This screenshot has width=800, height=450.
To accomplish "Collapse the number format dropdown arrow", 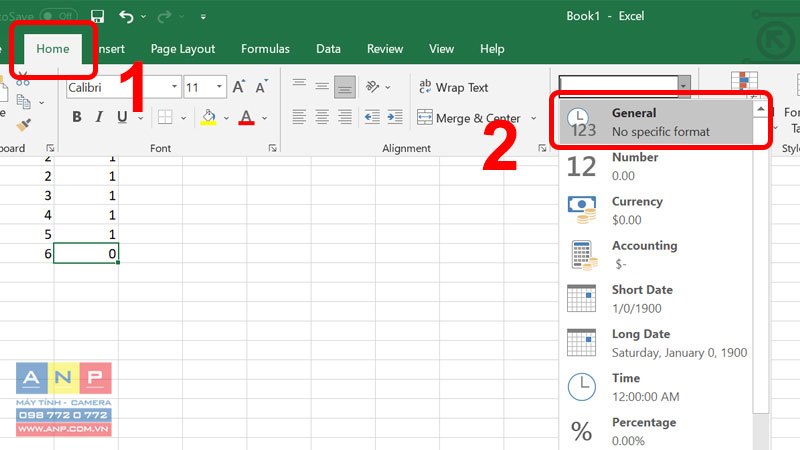I will [684, 85].
